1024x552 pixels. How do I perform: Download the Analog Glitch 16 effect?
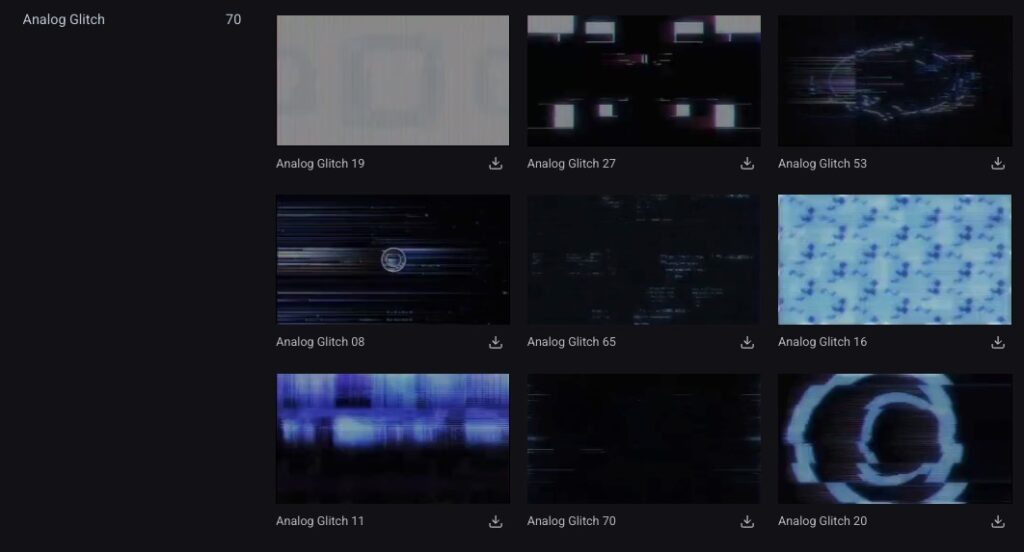click(x=997, y=342)
